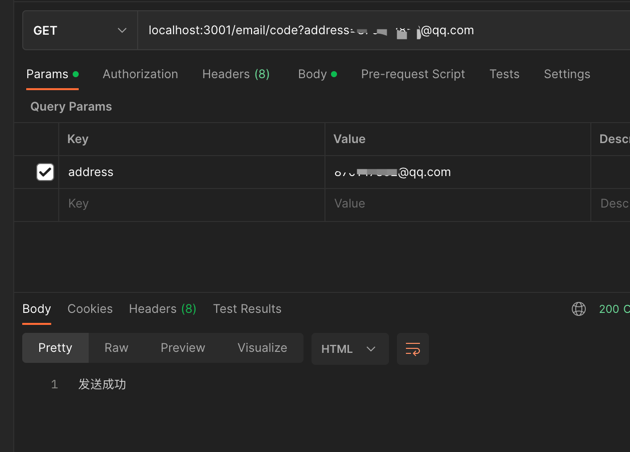
Task: Go to Pre-request Script tab
Action: (412, 74)
